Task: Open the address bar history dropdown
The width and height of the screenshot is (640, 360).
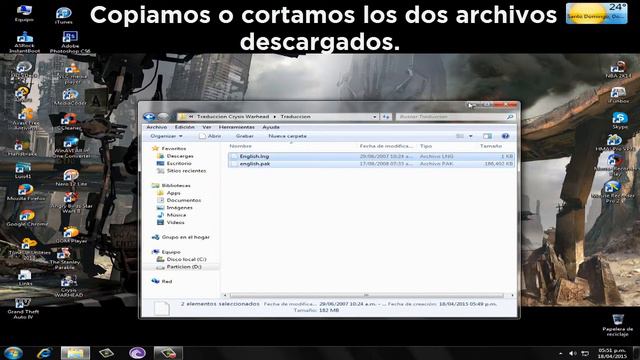Action: pos(375,117)
